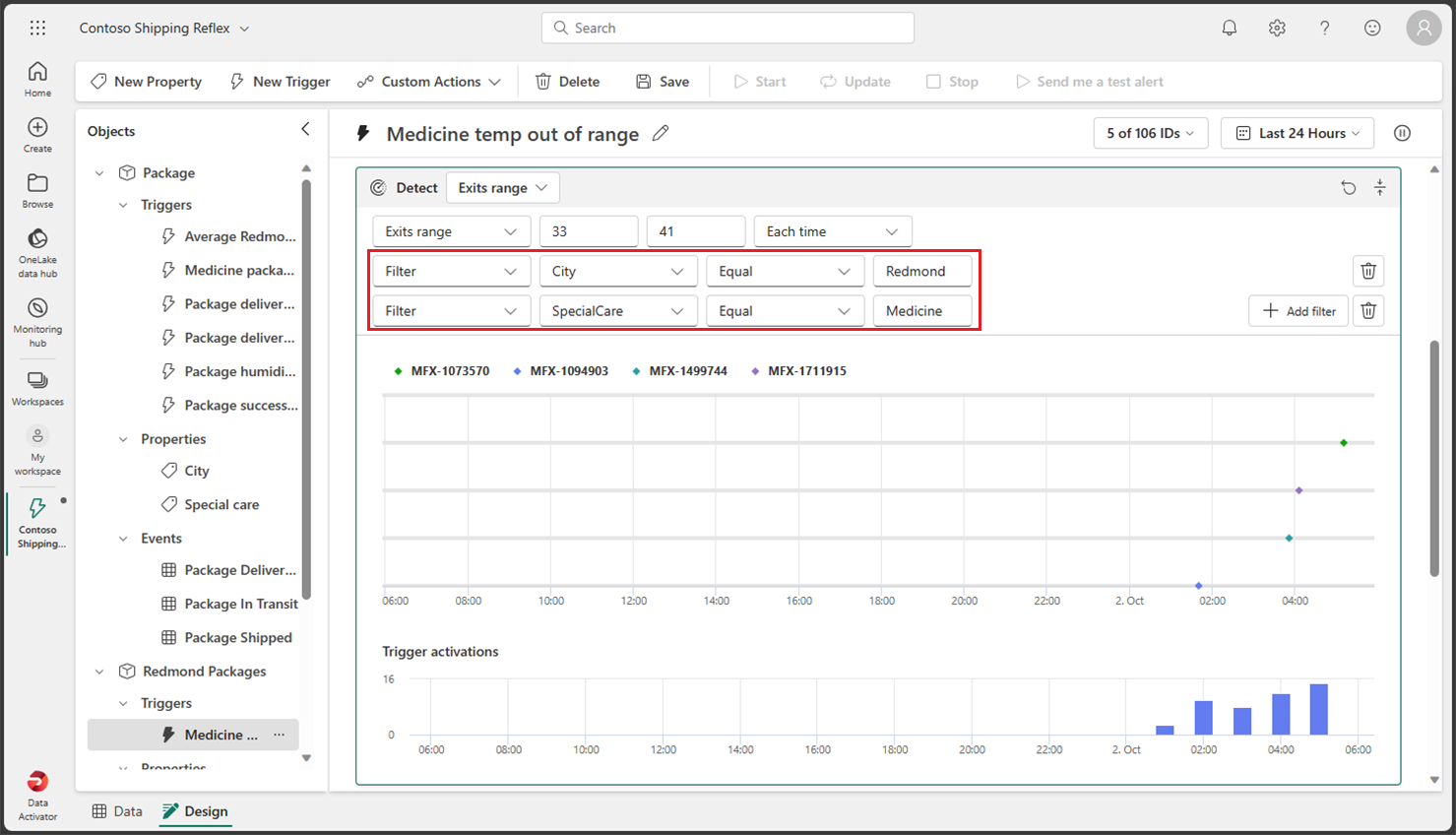Open 5 of 106 IDs dropdown
Screen dimensions: 1456x835
click(1150, 133)
